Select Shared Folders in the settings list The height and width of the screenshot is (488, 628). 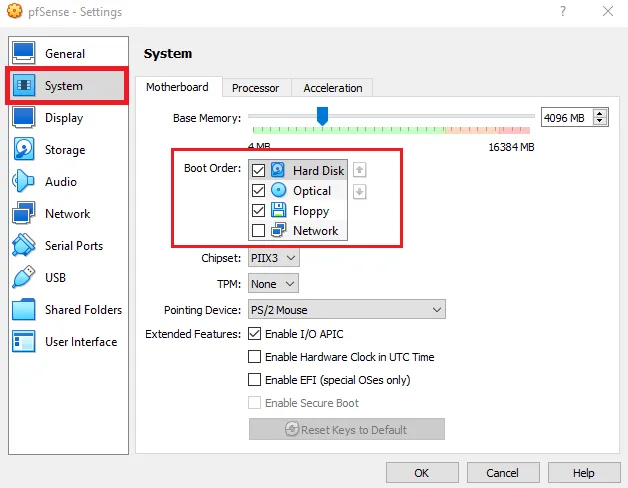point(68,309)
